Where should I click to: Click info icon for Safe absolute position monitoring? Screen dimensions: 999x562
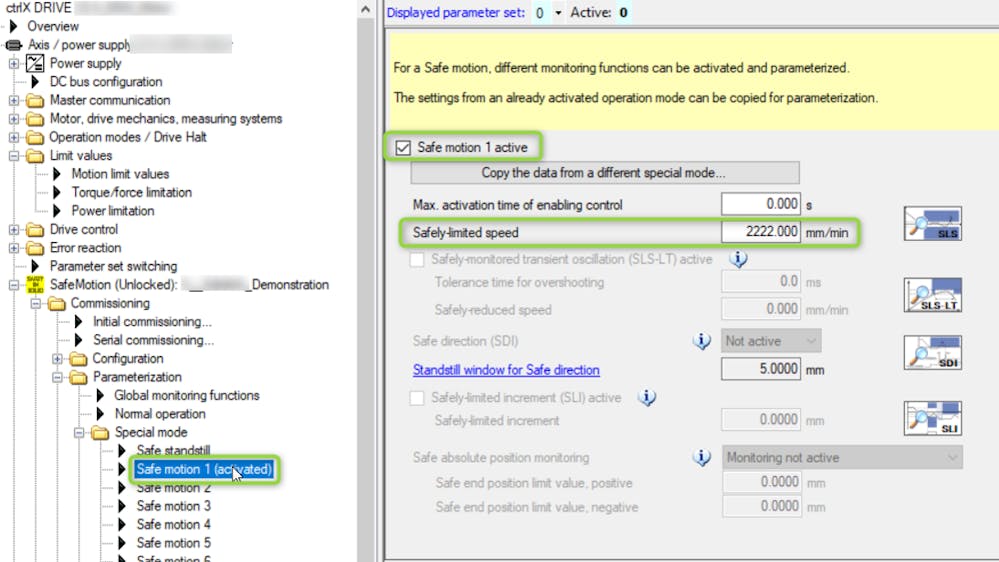click(701, 458)
